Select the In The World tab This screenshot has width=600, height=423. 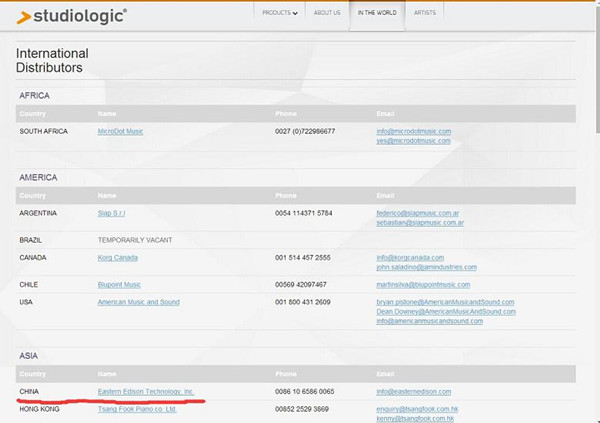(x=377, y=13)
